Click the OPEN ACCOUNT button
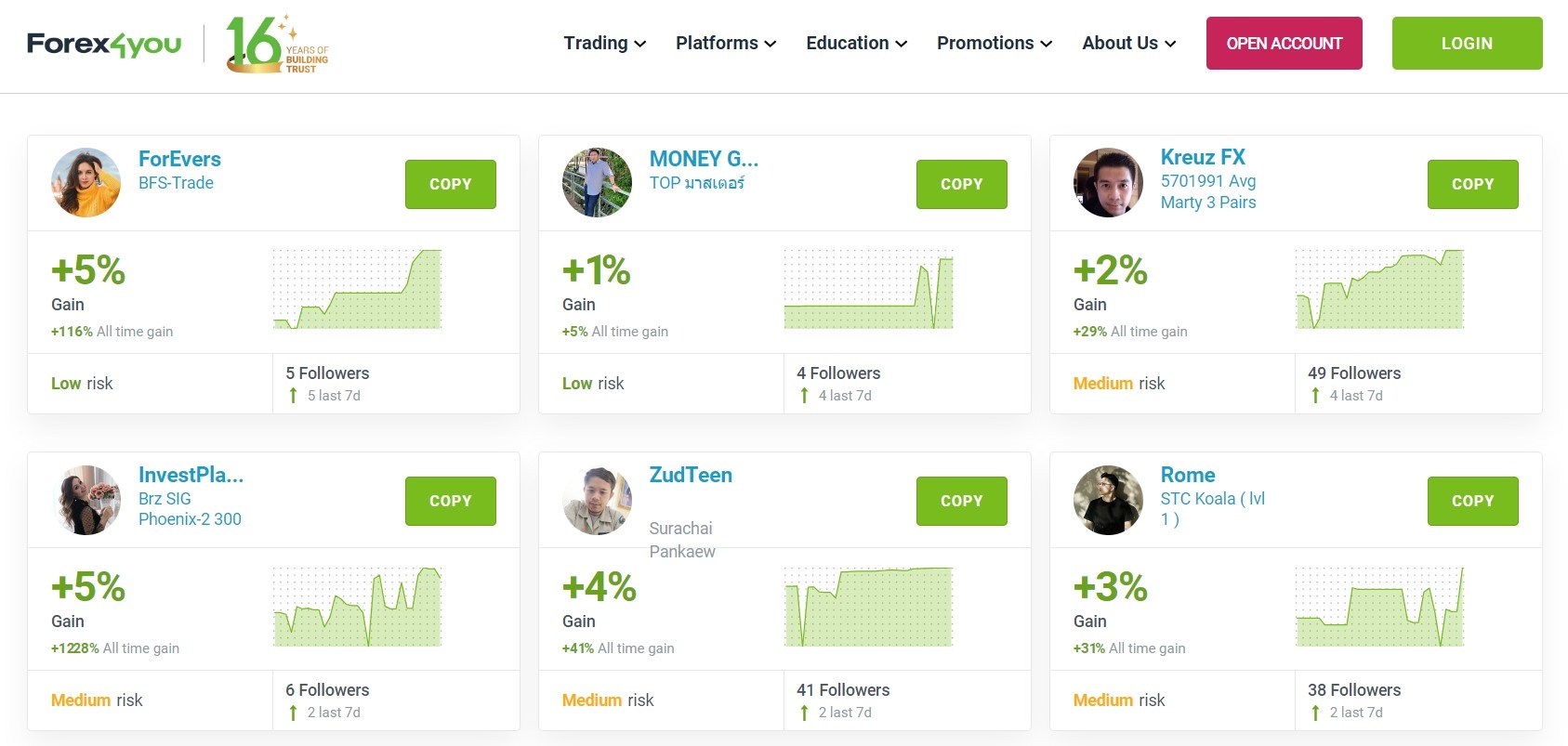 coord(1284,43)
